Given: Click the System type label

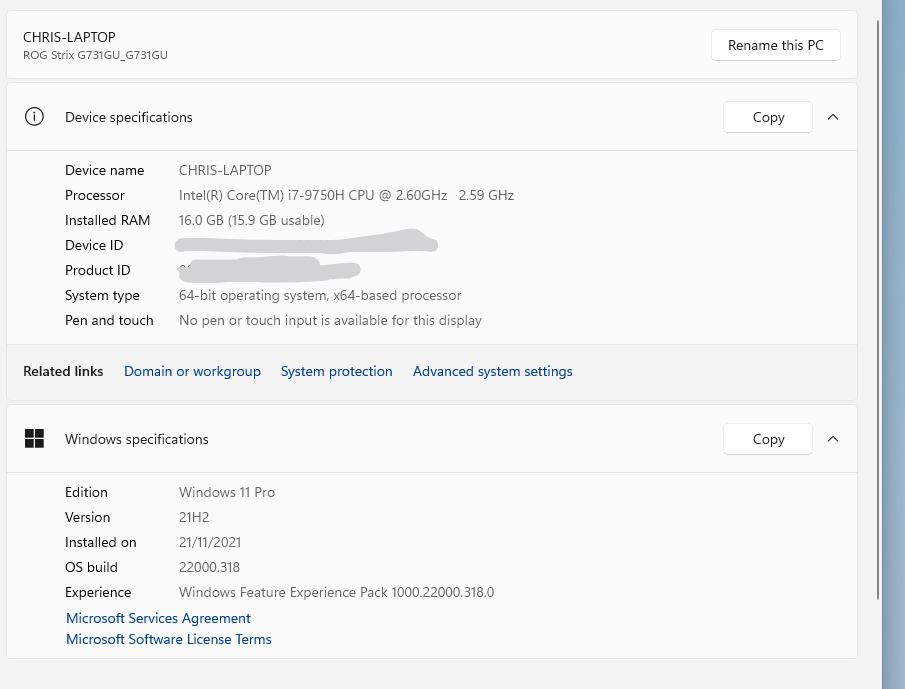Looking at the screenshot, I should pyautogui.click(x=102, y=295).
